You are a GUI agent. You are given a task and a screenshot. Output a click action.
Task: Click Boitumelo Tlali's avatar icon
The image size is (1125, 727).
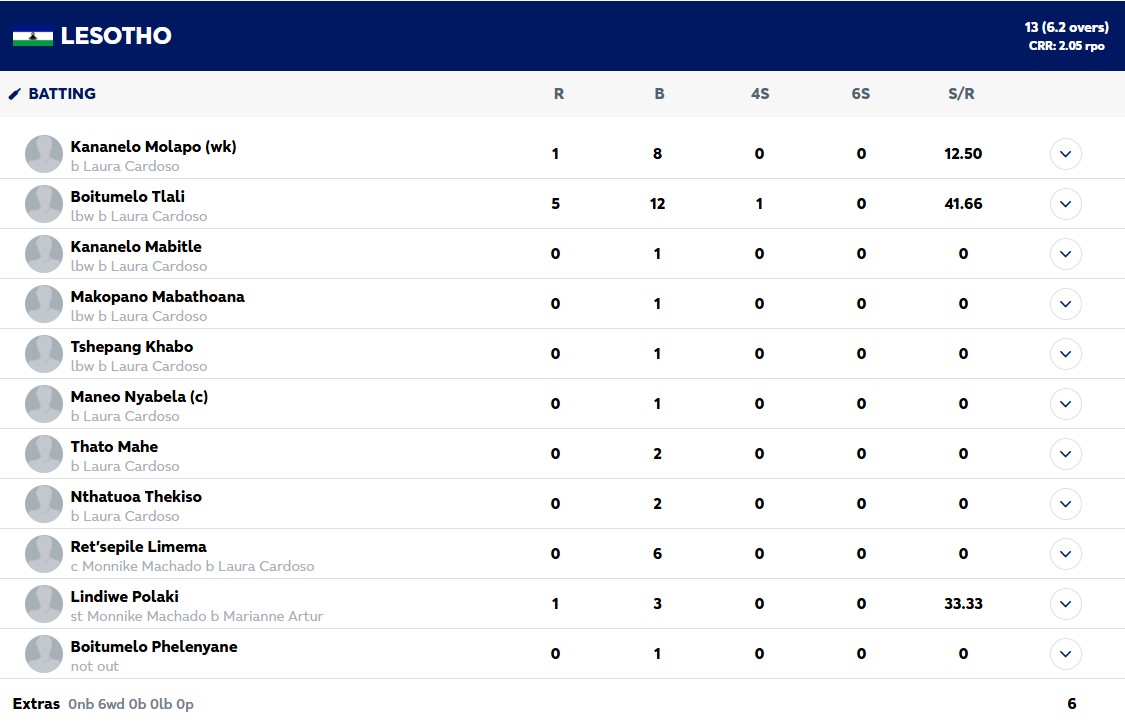coord(44,204)
